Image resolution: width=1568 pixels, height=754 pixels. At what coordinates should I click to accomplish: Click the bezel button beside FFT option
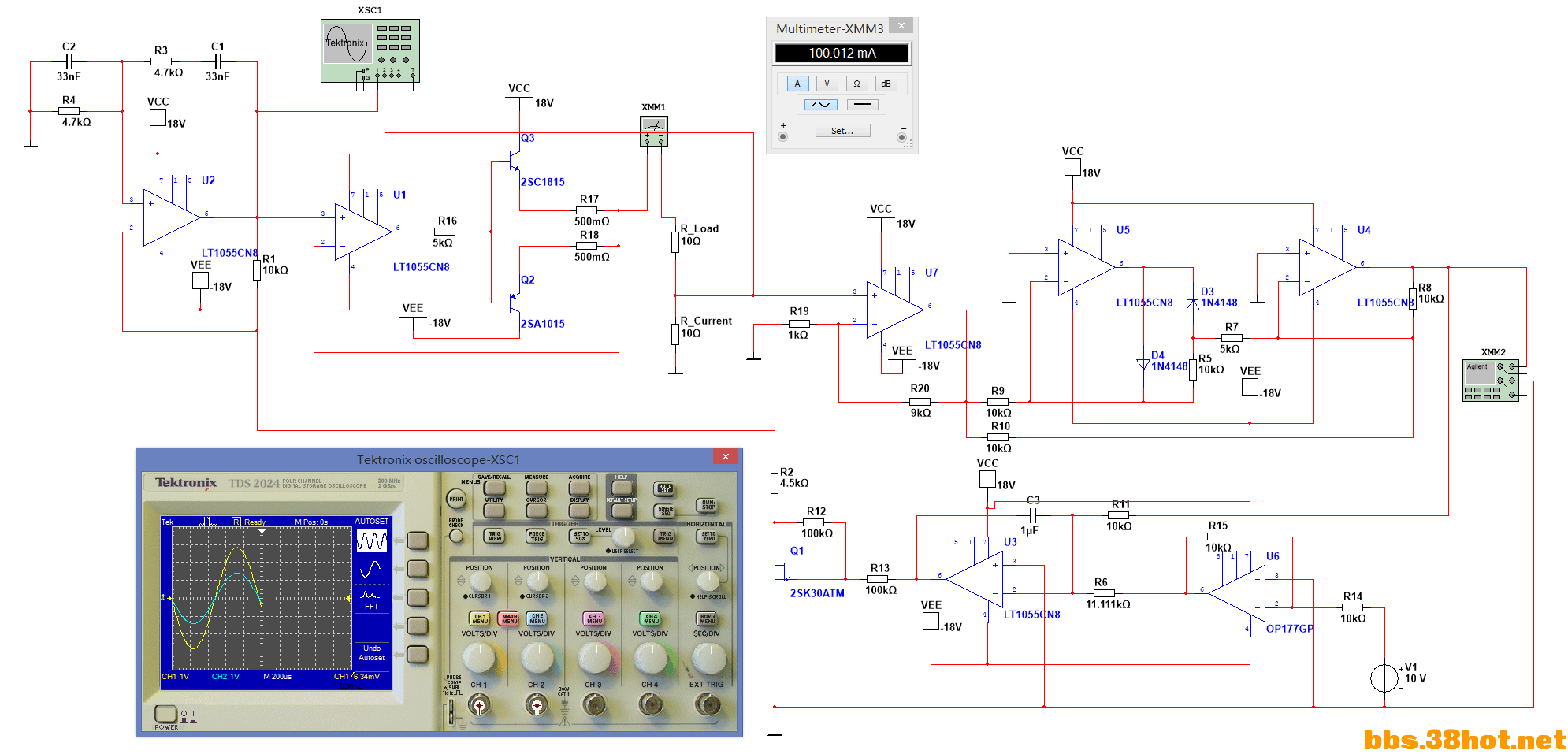click(417, 596)
